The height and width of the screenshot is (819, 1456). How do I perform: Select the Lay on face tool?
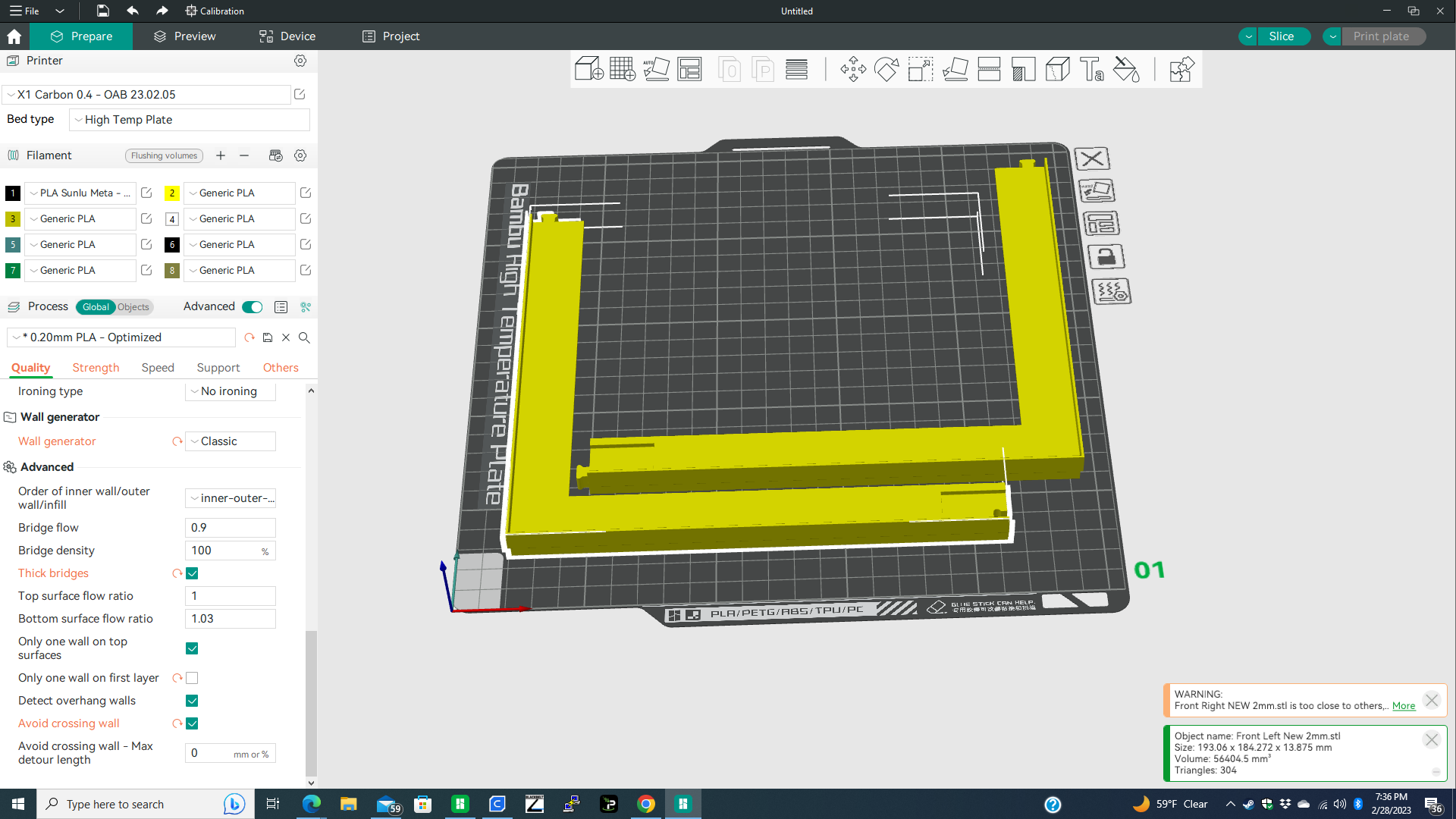(955, 69)
